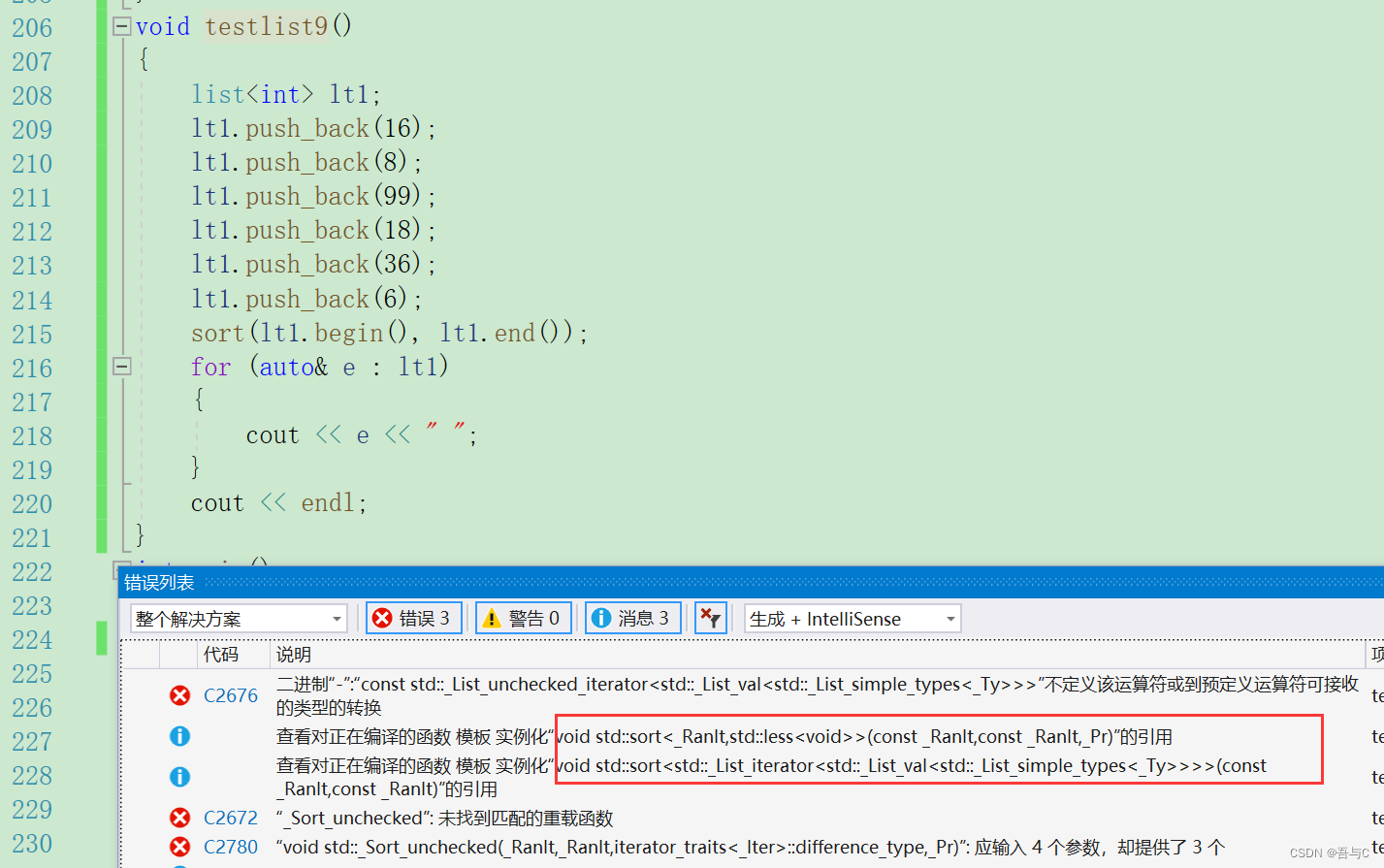Open the C2780 error code link

pos(231,847)
